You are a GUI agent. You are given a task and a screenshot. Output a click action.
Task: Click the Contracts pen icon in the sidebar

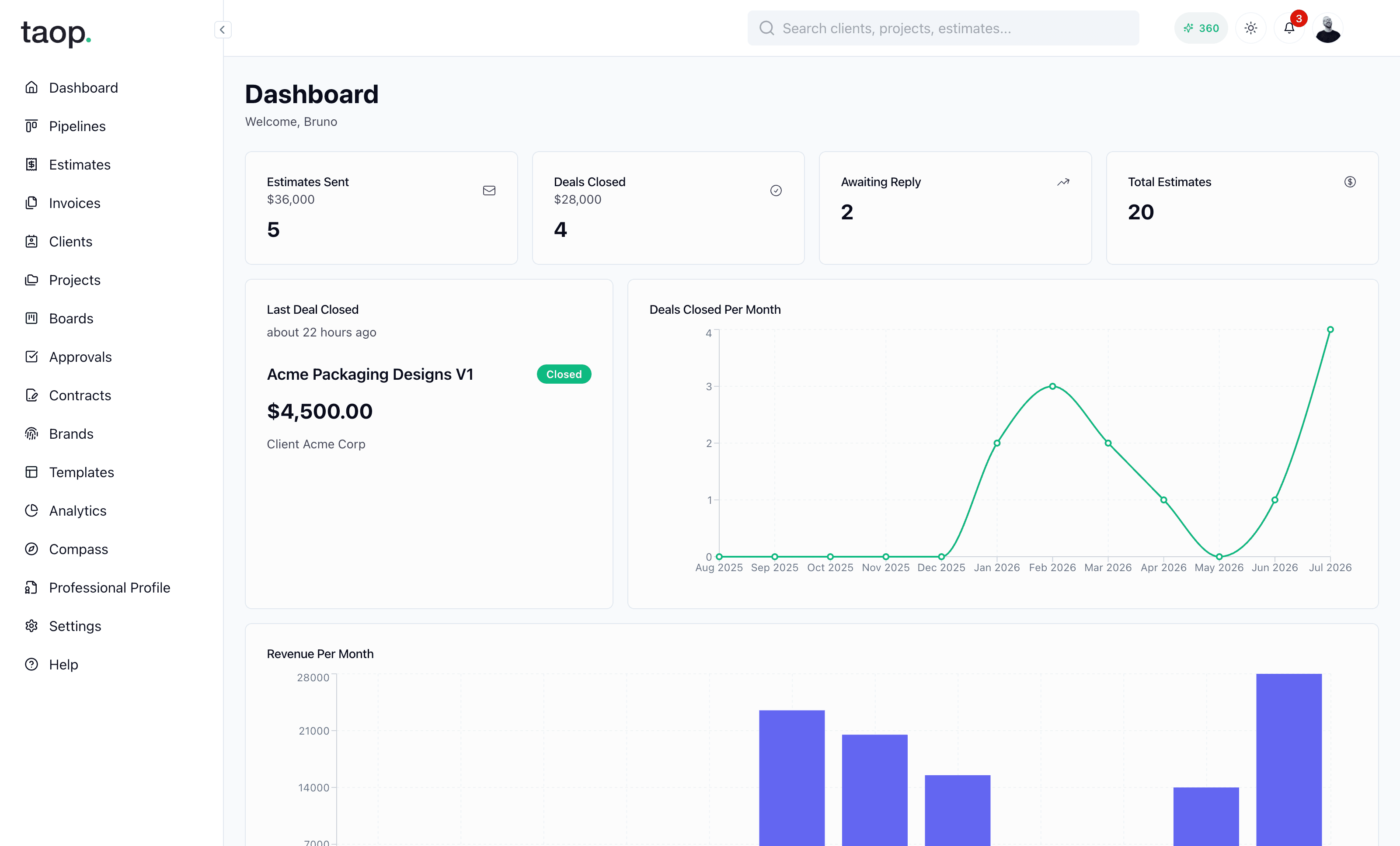point(31,395)
